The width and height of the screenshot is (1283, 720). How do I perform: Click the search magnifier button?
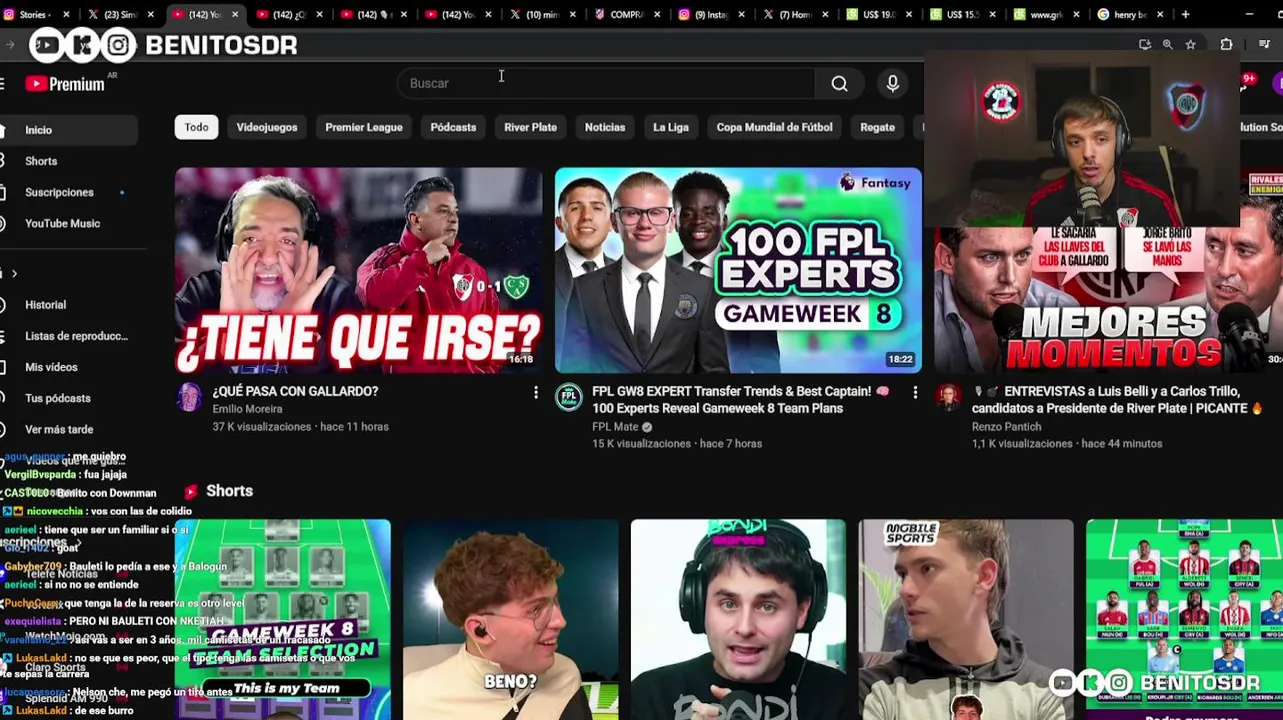coord(840,83)
